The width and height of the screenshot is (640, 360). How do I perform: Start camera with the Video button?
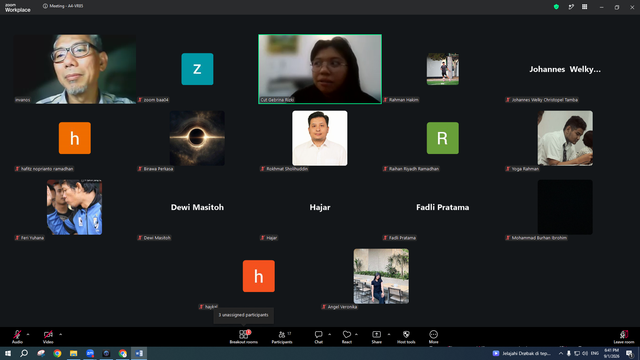point(48,337)
